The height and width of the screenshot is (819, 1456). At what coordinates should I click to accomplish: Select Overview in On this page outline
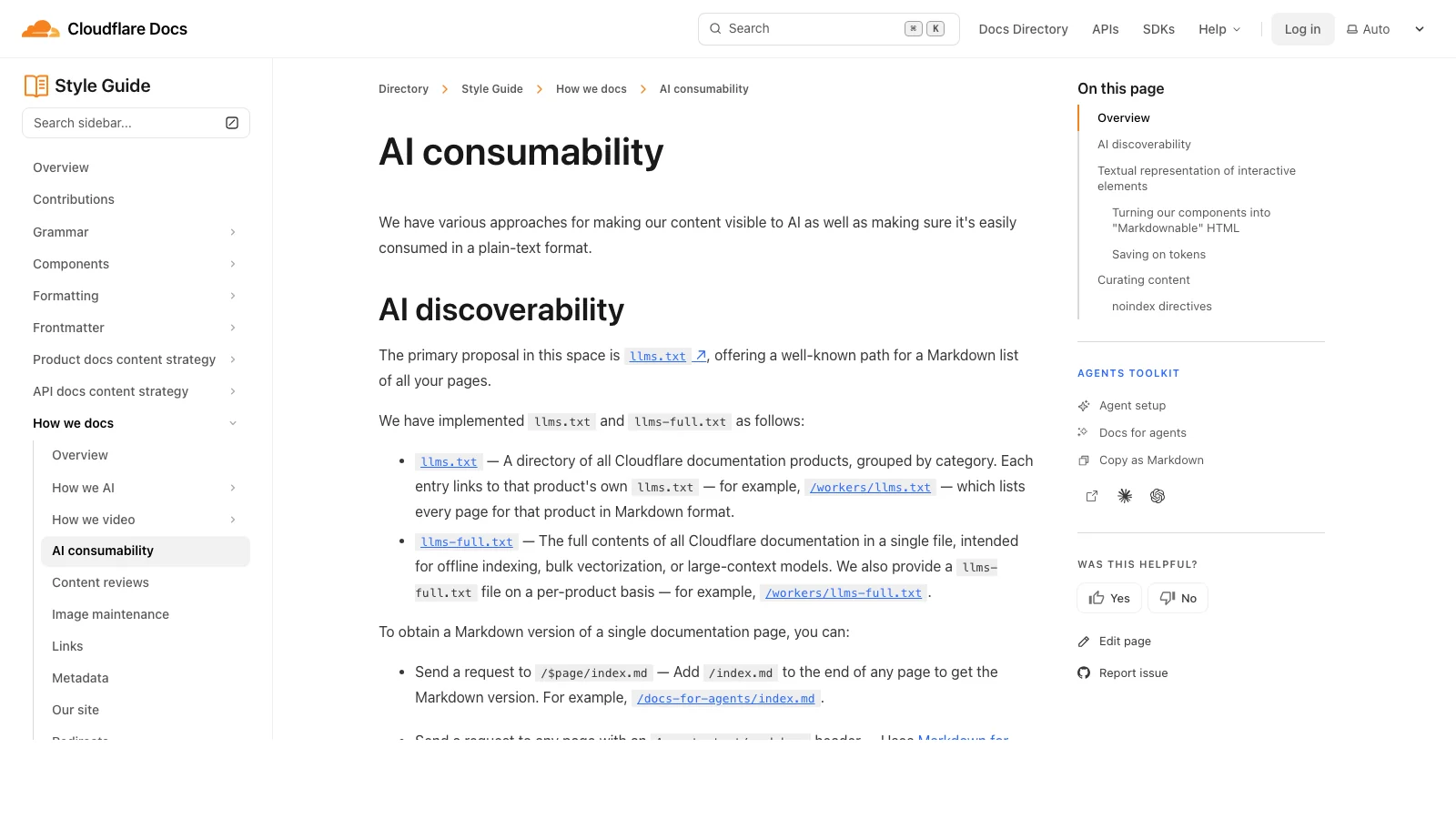click(x=1124, y=118)
